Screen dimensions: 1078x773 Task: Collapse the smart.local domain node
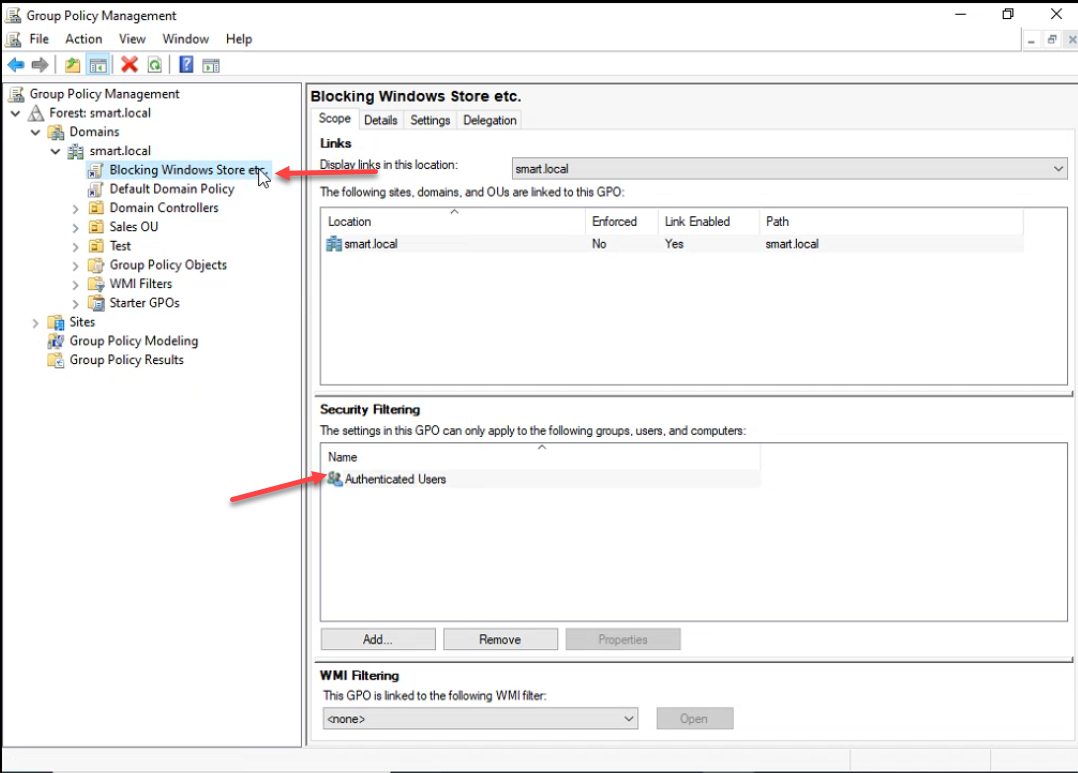coord(56,151)
